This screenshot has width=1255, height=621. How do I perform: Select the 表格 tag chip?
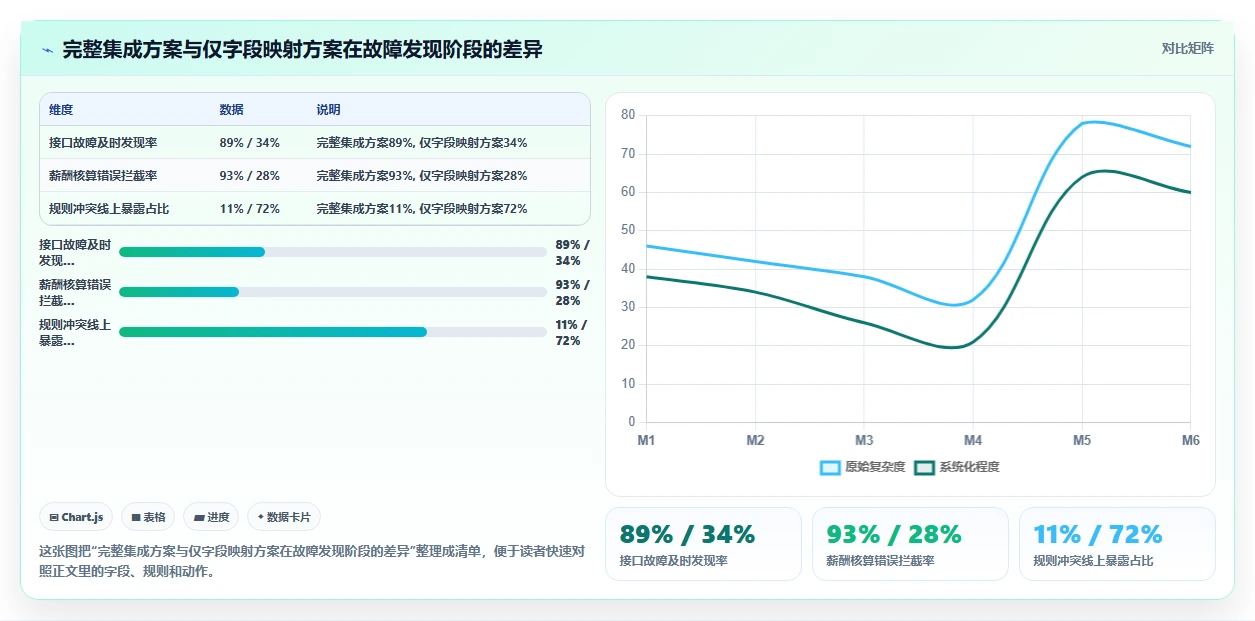pyautogui.click(x=148, y=517)
